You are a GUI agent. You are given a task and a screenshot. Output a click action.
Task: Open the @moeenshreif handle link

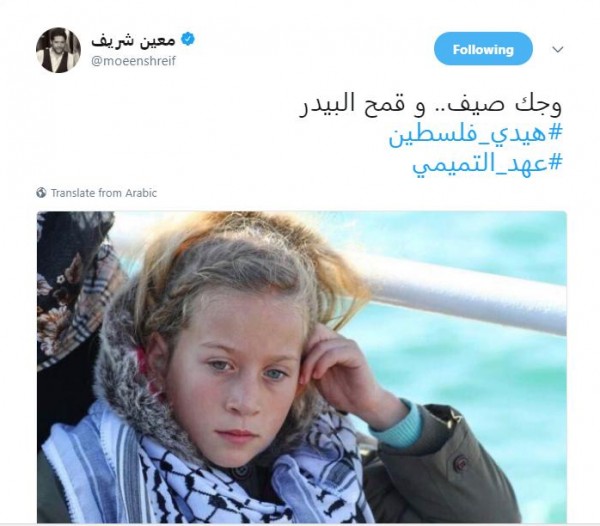[x=134, y=61]
